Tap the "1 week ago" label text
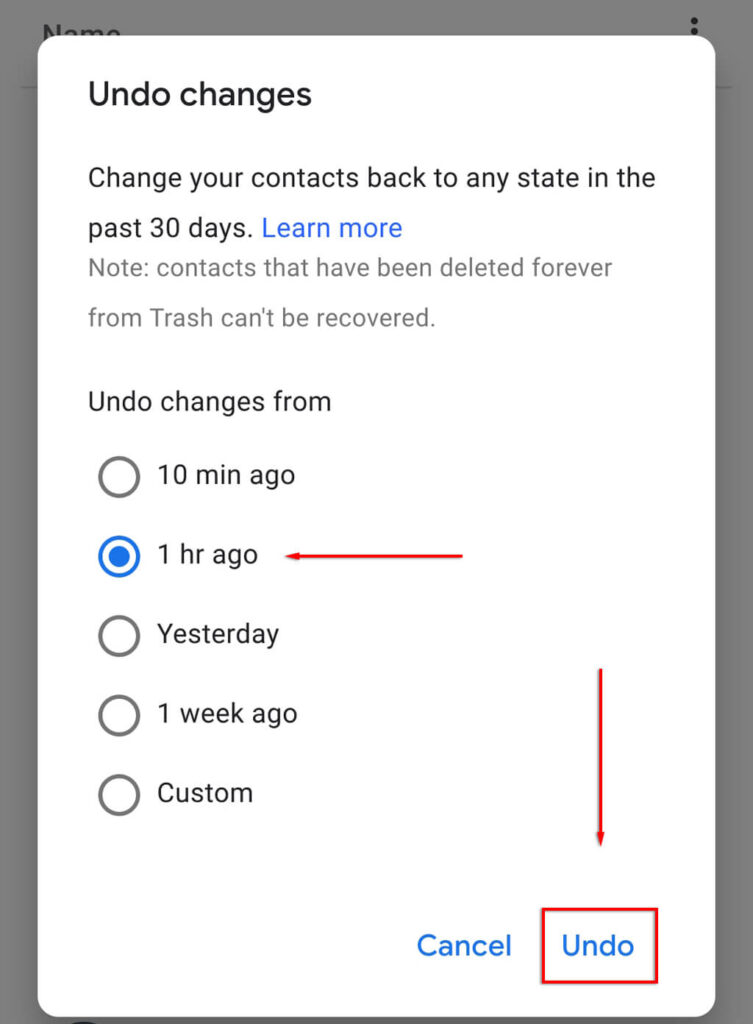The image size is (753, 1024). [227, 714]
